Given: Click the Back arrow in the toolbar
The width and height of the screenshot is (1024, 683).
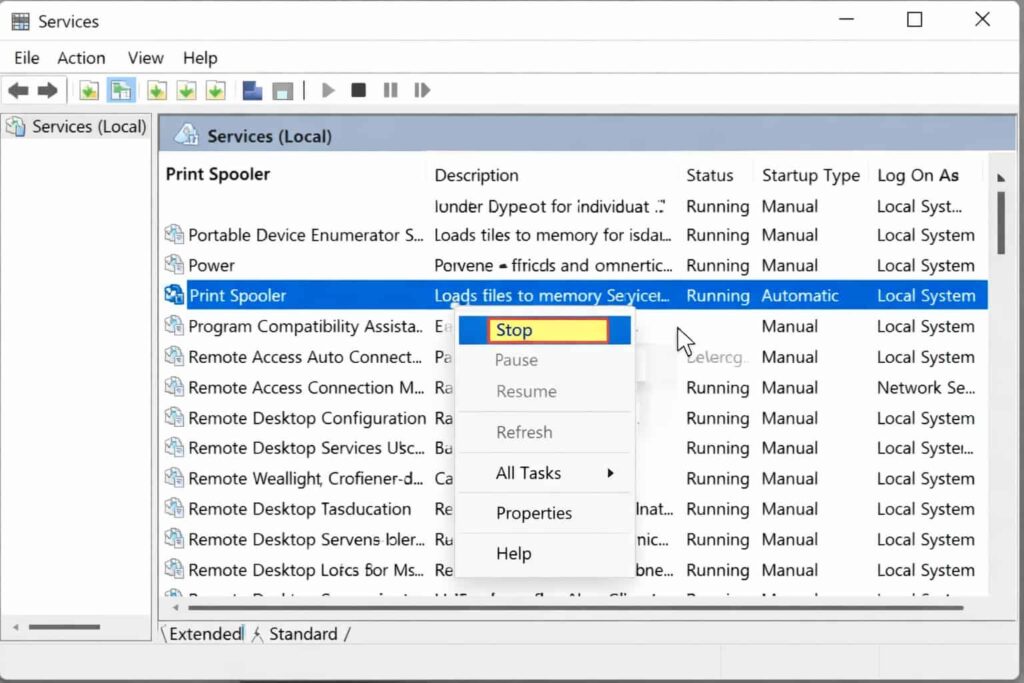Looking at the screenshot, I should point(18,91).
